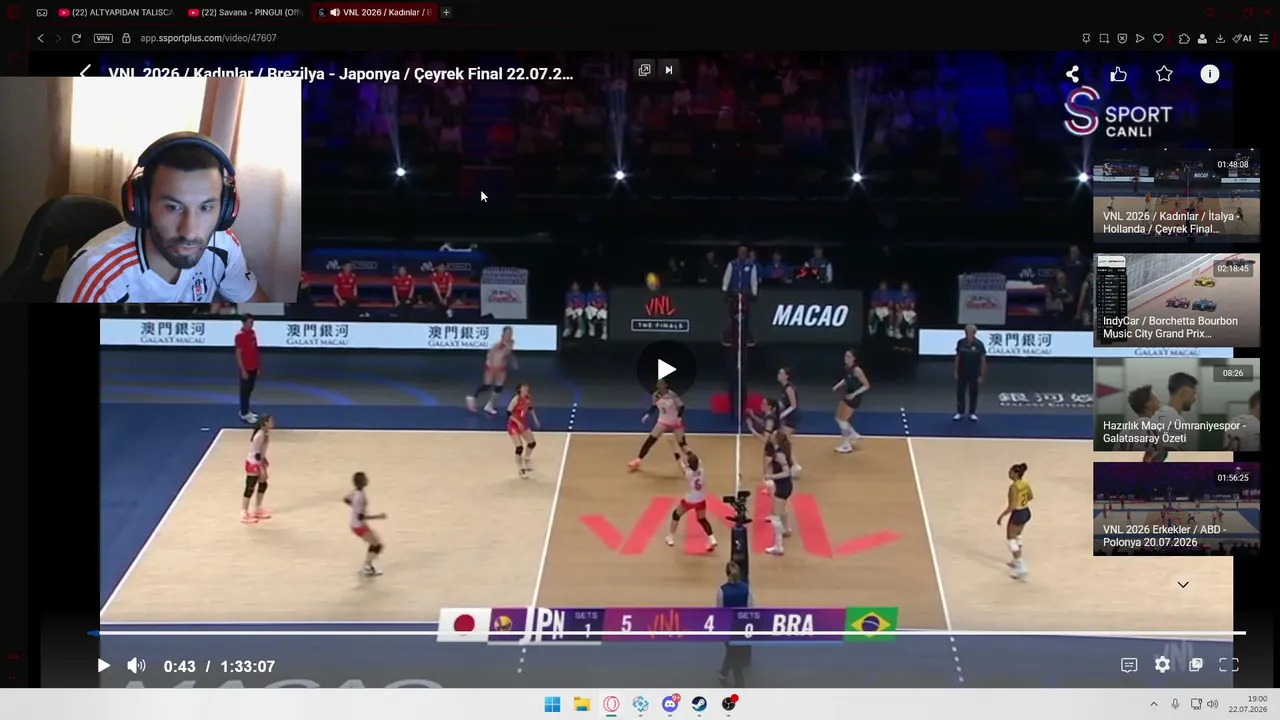Open the VNL 2026 Erkekler ABD - Polonya video
This screenshot has width=1280, height=720.
pos(1176,509)
